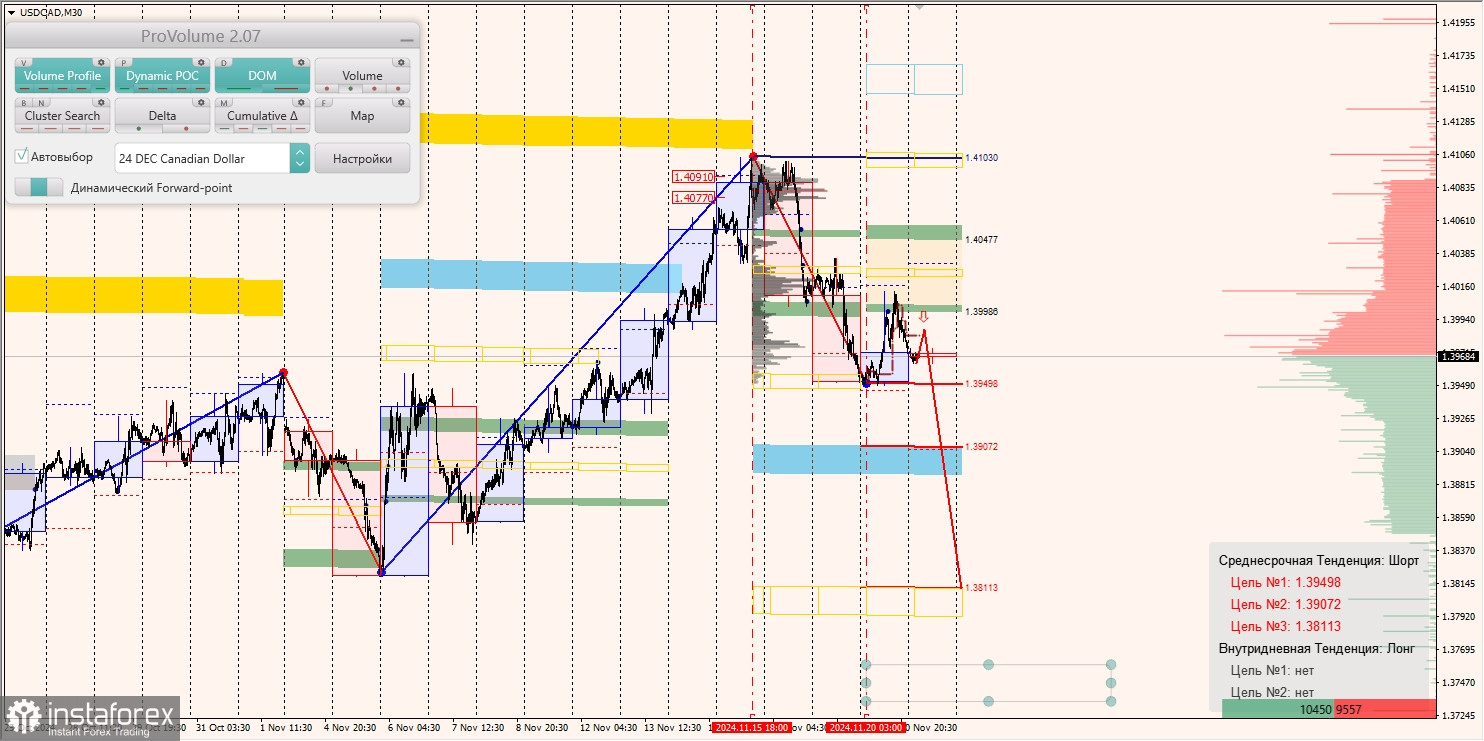Open Map gear settings
Viewport: 1484px width, 741px height.
[401, 102]
